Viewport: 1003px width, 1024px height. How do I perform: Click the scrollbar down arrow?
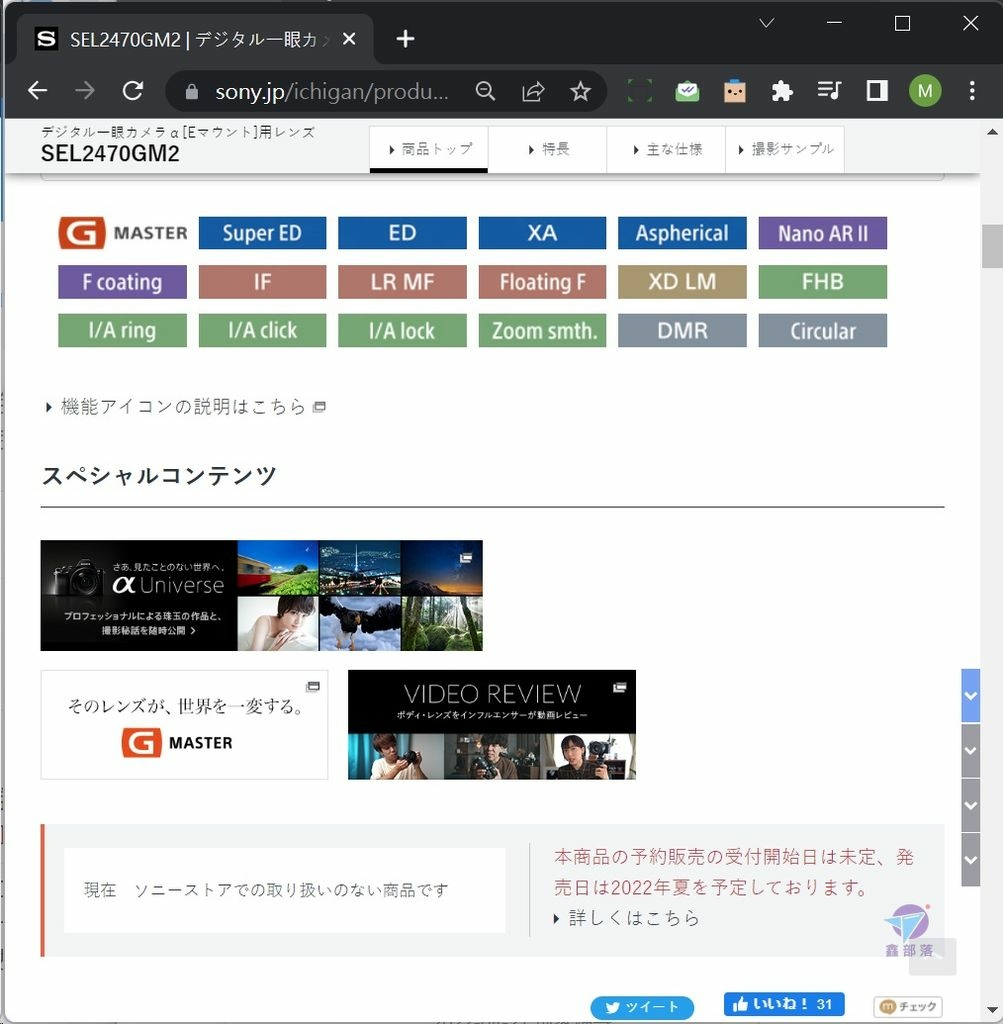(x=992, y=1010)
